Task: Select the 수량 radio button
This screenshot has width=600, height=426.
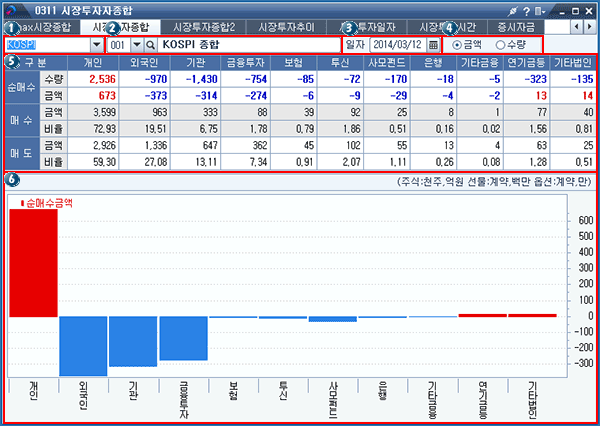Action: click(x=500, y=45)
